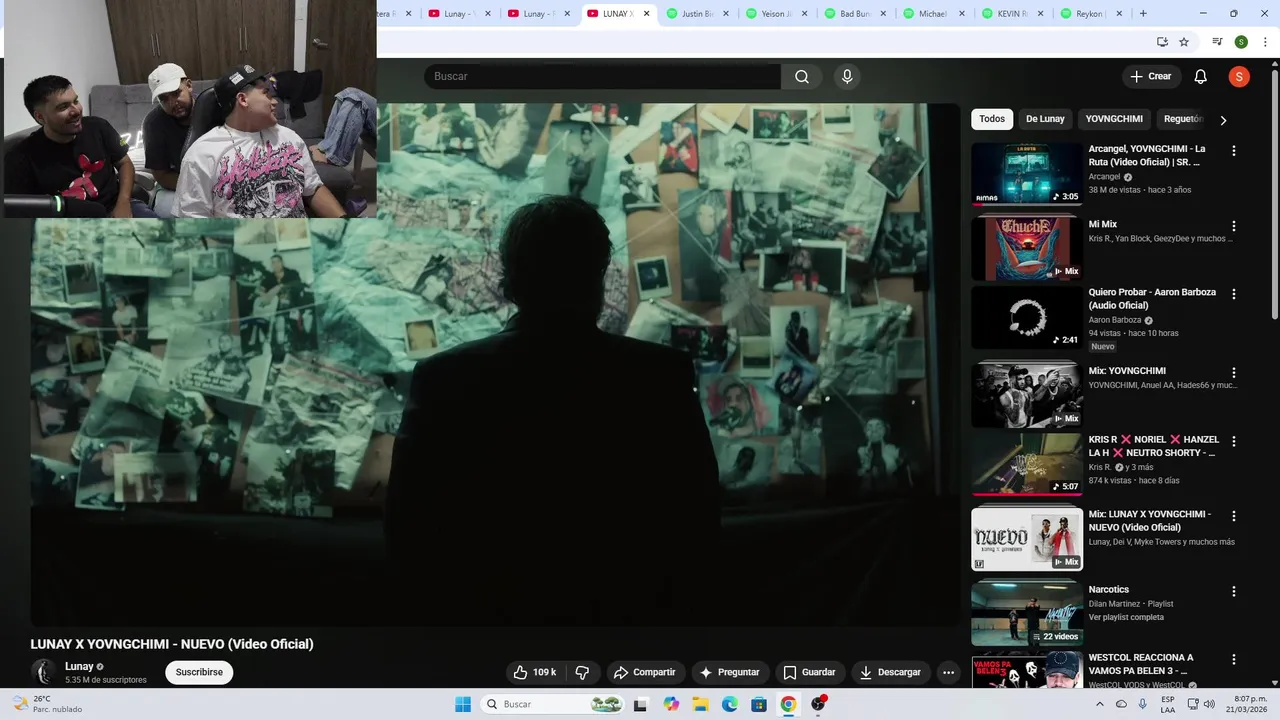
Task: Show hidden system tray icons
Action: (1100, 704)
